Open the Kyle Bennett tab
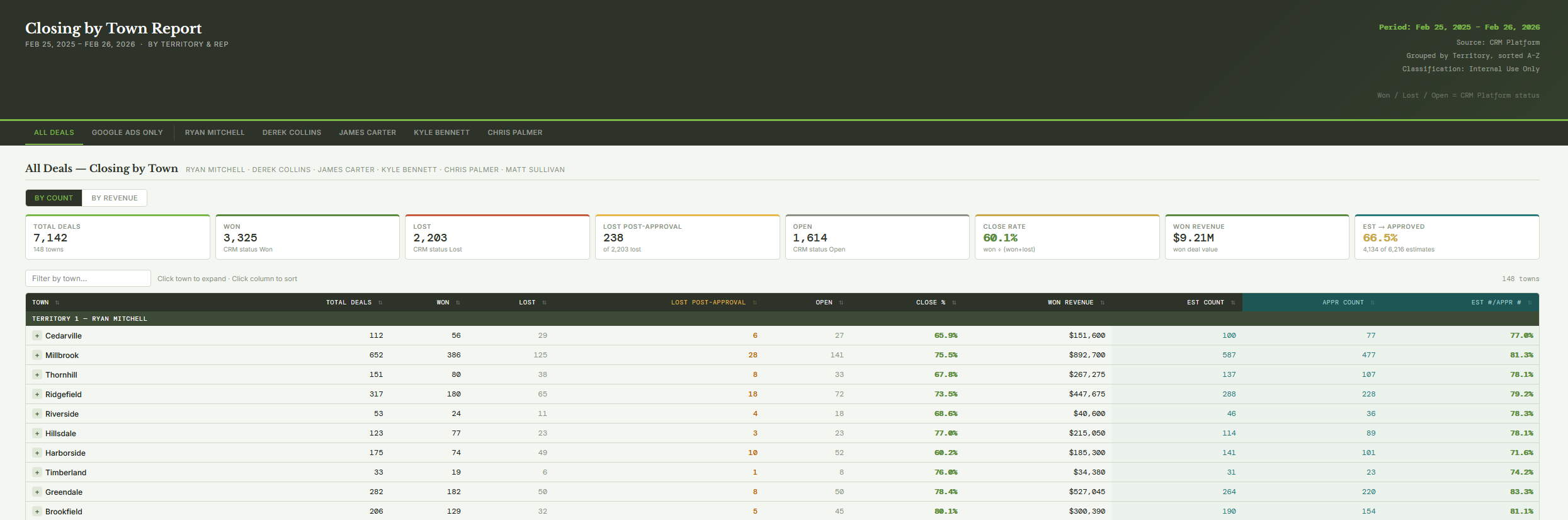The image size is (1568, 520). (441, 132)
